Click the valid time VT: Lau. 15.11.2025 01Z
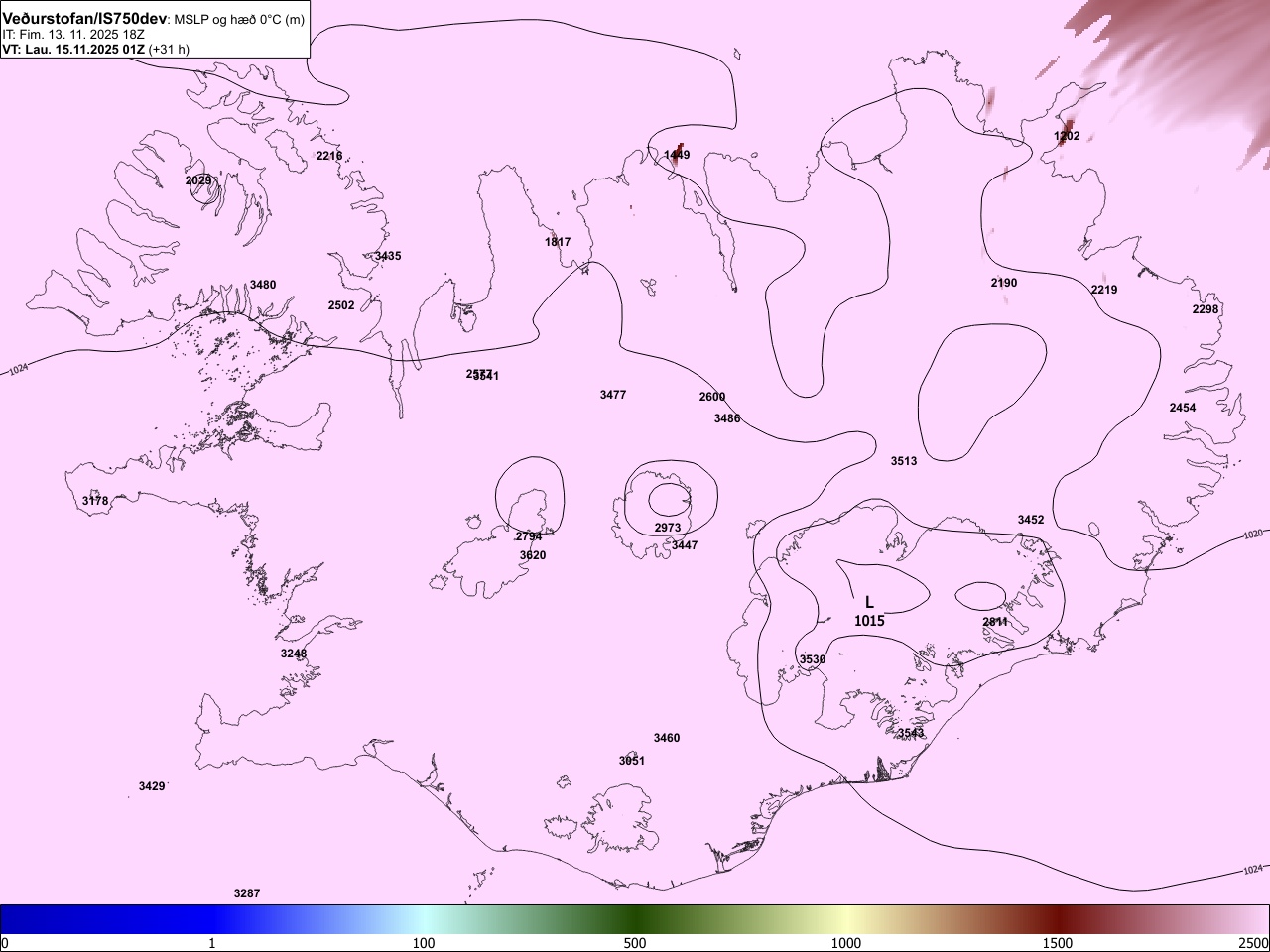Image resolution: width=1270 pixels, height=952 pixels. [x=73, y=48]
